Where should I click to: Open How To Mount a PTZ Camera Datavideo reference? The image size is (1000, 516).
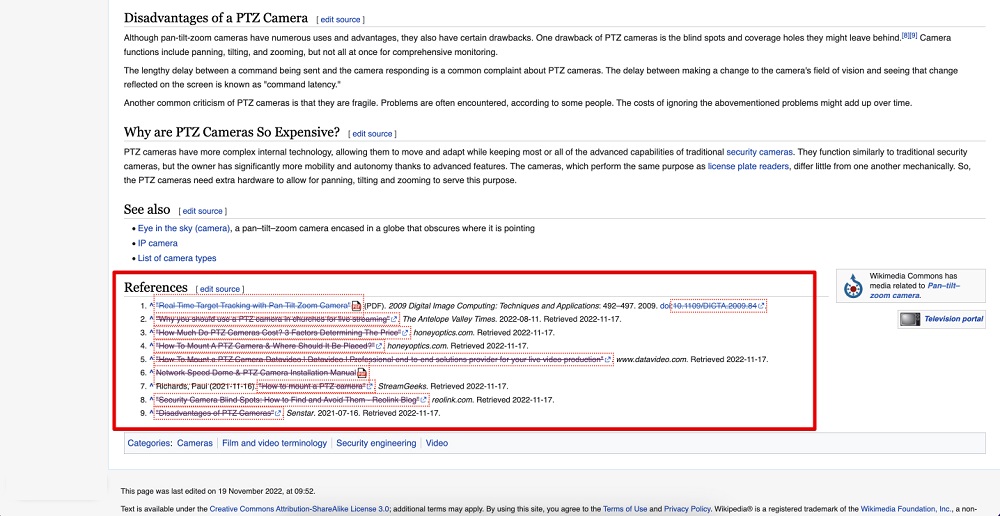(380, 360)
